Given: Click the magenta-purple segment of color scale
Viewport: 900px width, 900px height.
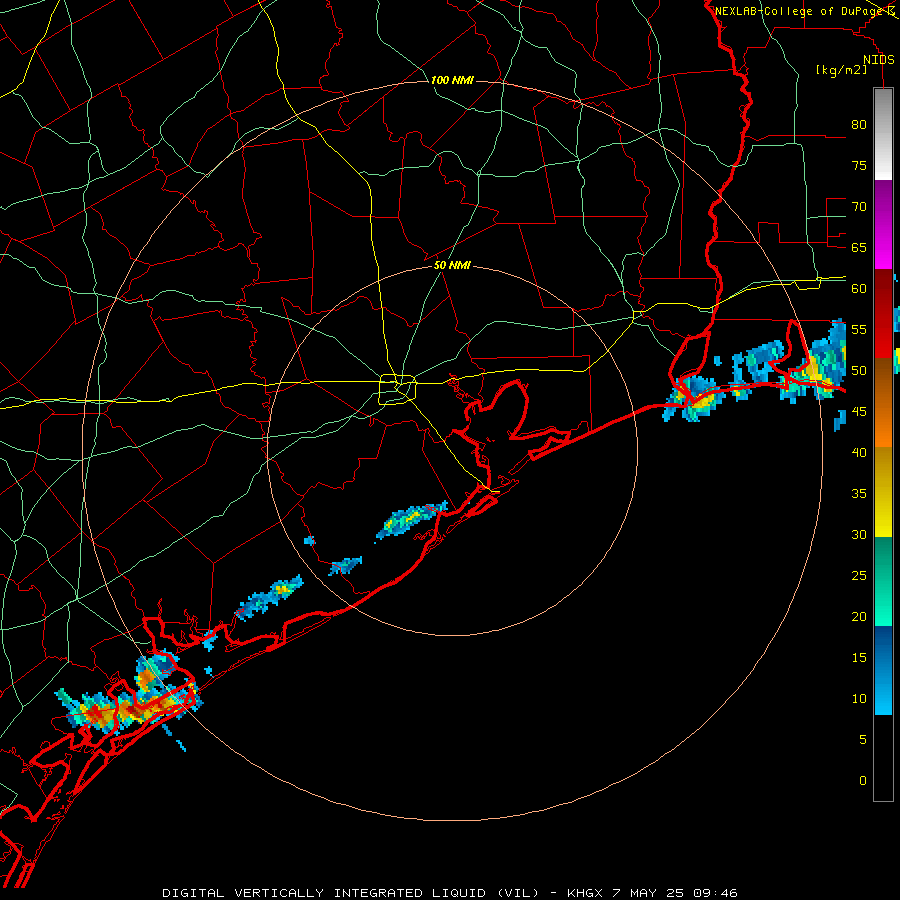Looking at the screenshot, I should tap(883, 225).
